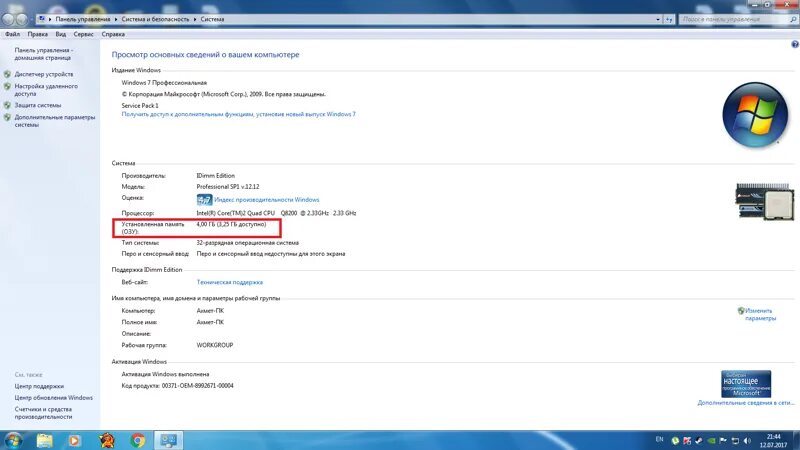800x450 pixels.
Task: Select the model text Professional SP1 v.12.12
Action: click(228, 187)
